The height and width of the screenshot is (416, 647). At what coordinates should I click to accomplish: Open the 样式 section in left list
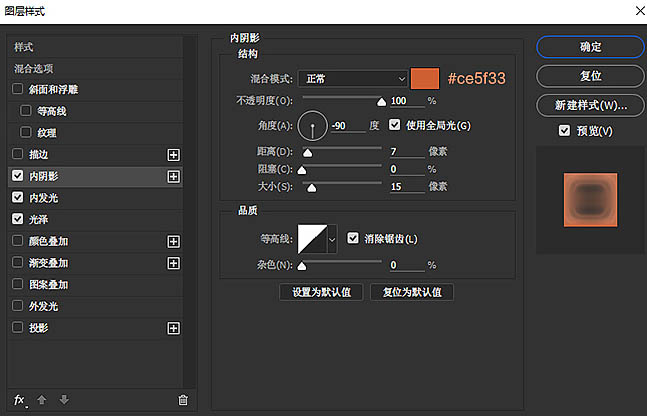pos(95,47)
